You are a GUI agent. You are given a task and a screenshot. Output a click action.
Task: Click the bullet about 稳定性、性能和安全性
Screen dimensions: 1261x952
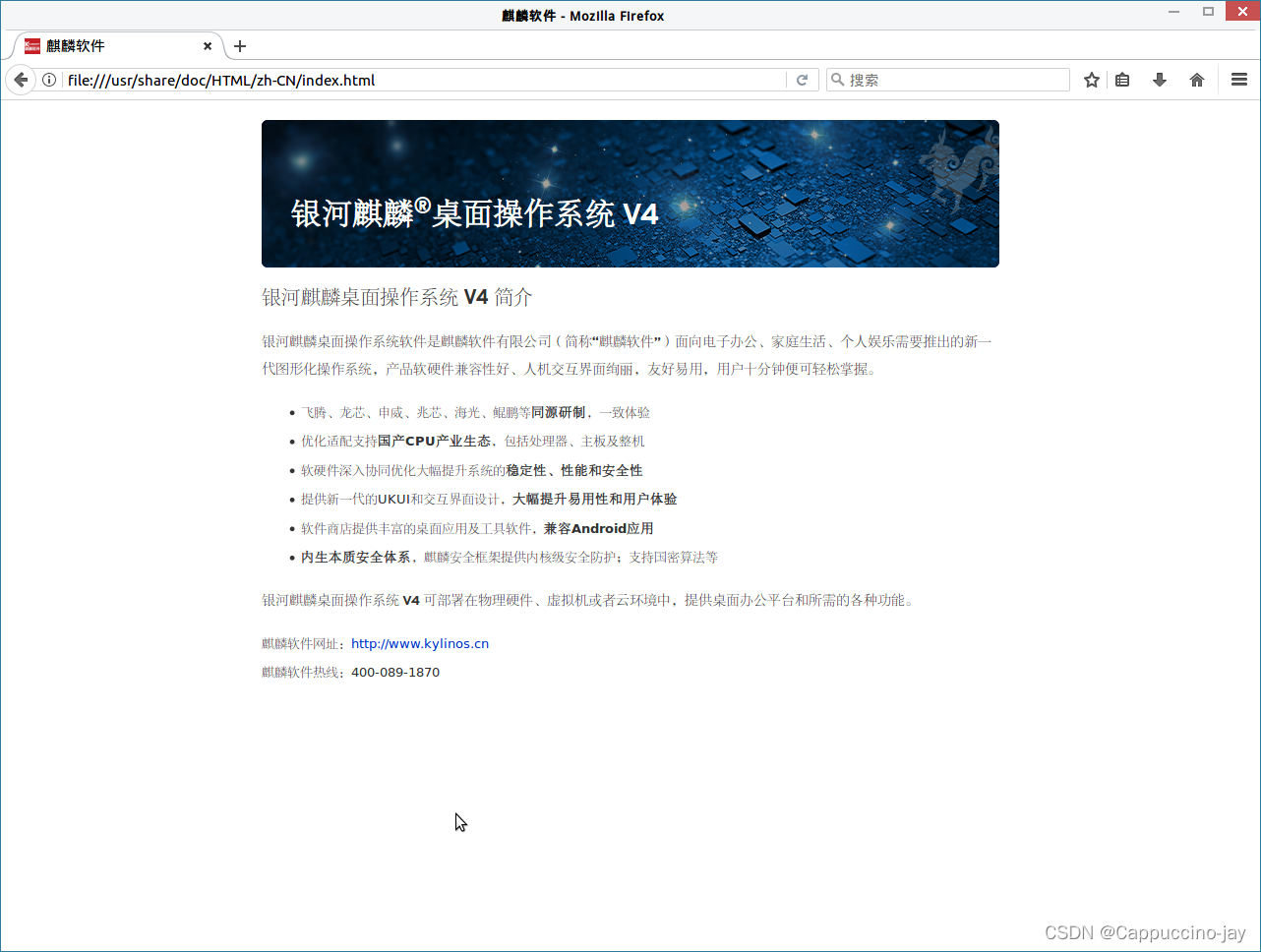[x=472, y=470]
